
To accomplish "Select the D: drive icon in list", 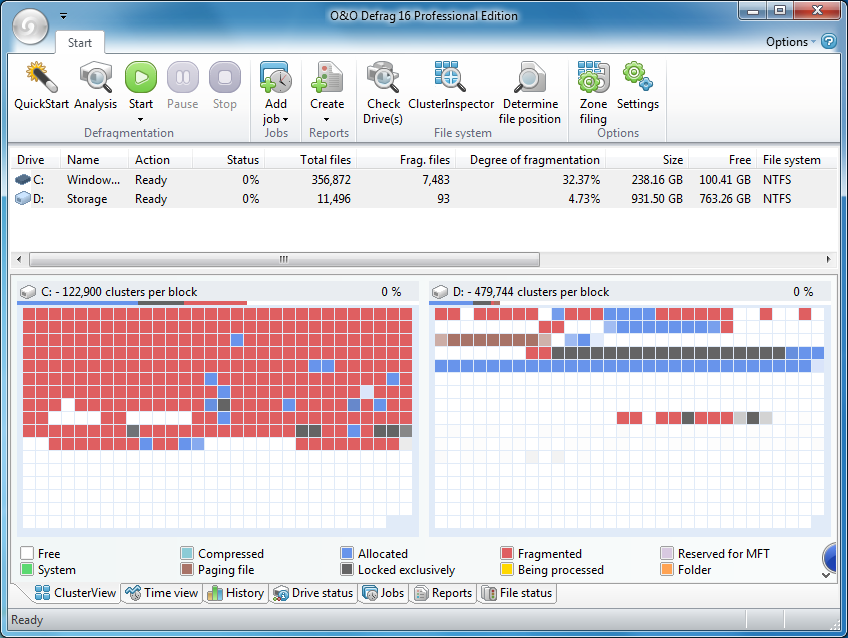I will pyautogui.click(x=23, y=198).
